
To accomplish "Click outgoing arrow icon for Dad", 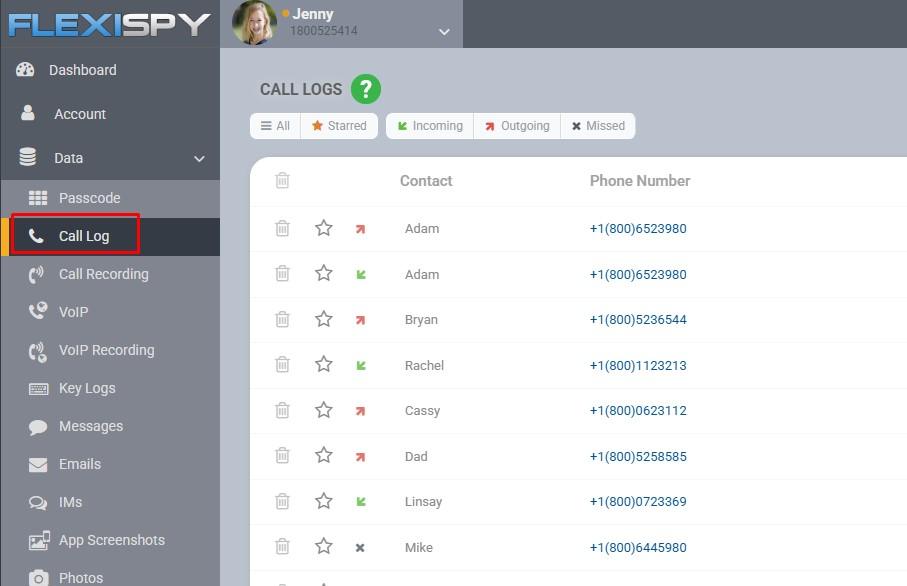I will 360,457.
